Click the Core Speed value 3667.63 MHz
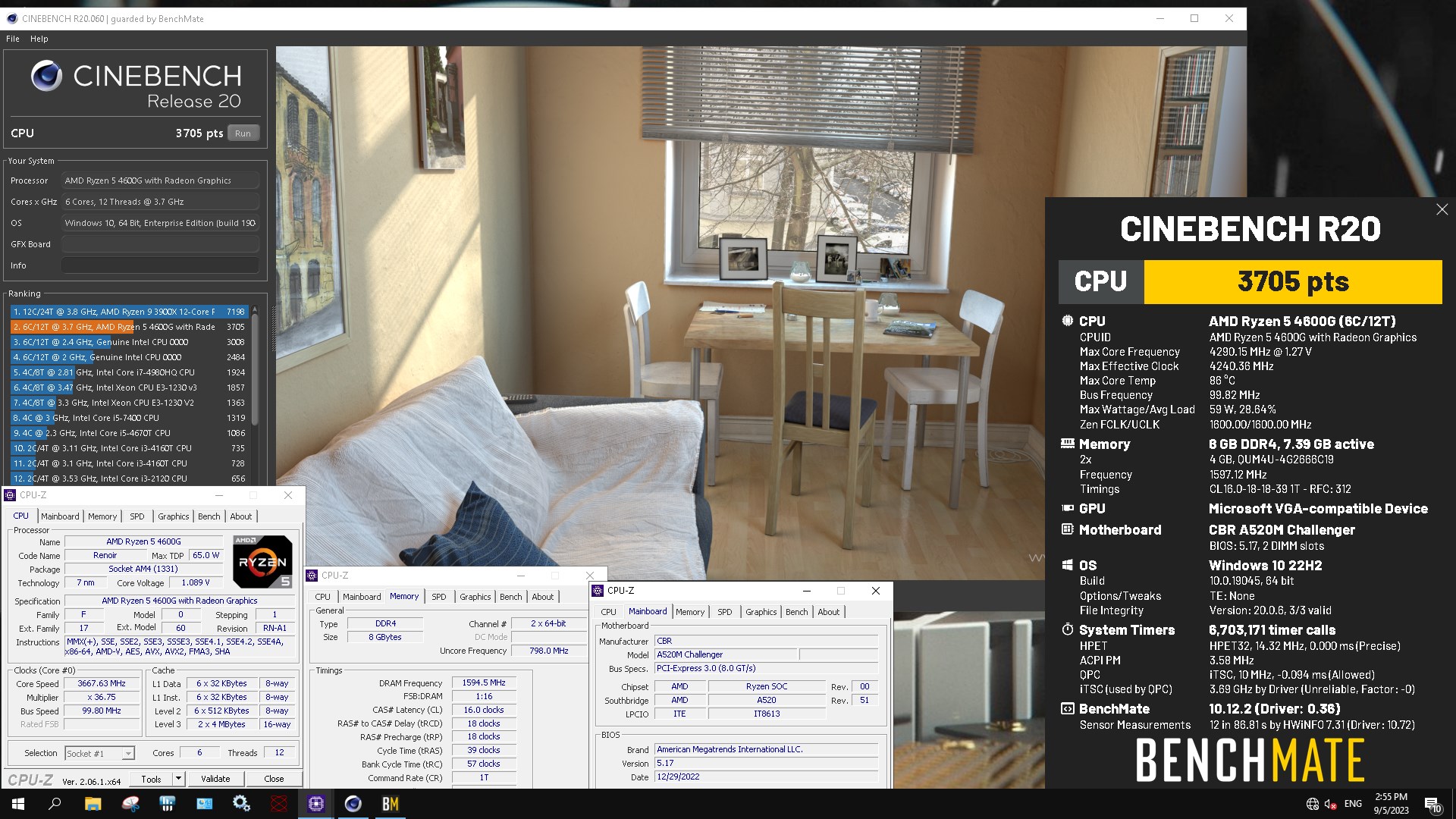 [x=102, y=683]
